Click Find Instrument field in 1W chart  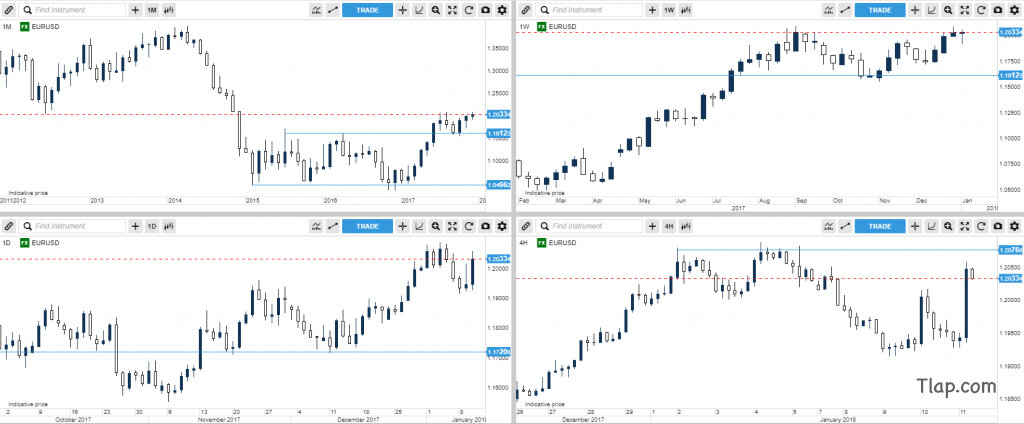pos(589,10)
